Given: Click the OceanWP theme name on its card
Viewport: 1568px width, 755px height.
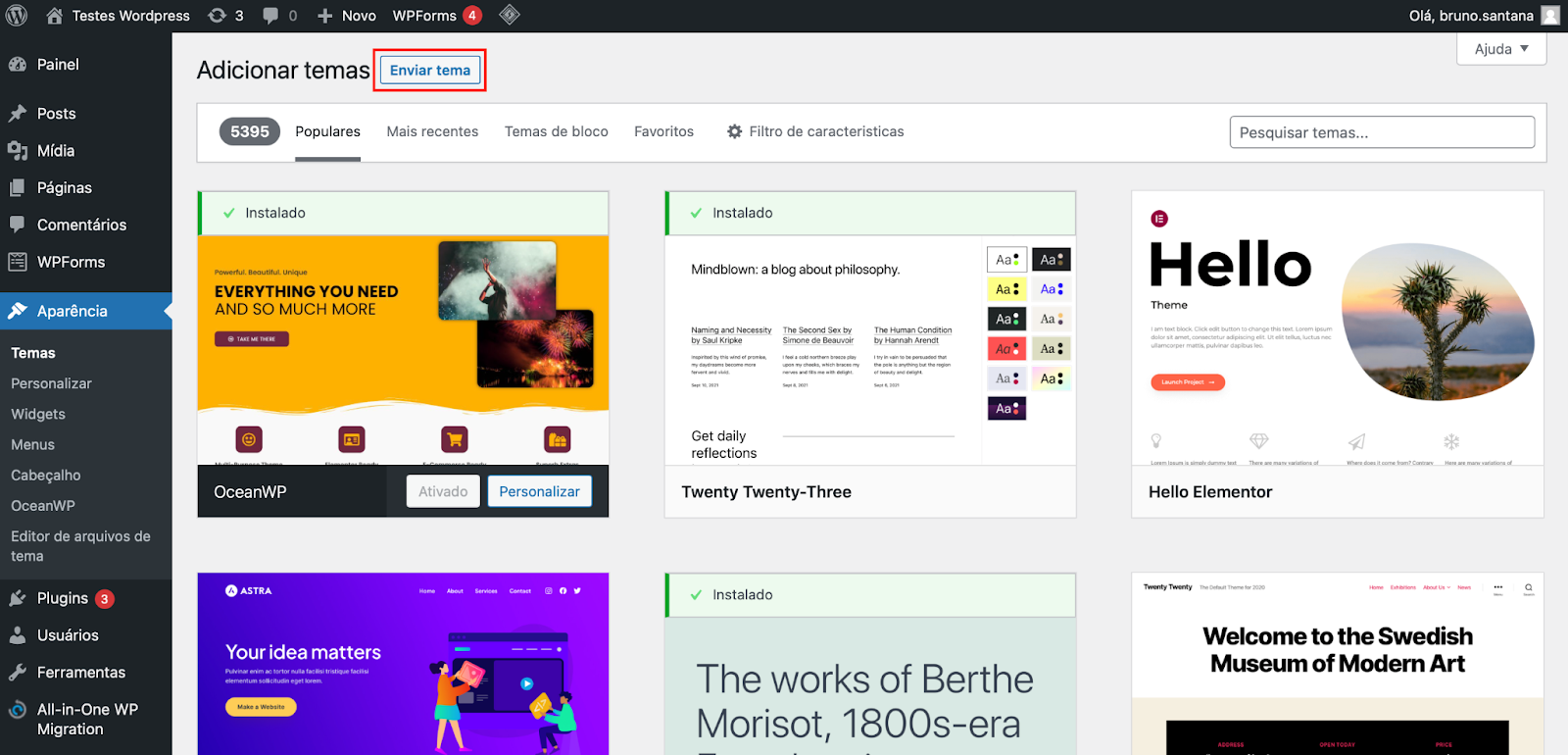Looking at the screenshot, I should click(x=250, y=492).
